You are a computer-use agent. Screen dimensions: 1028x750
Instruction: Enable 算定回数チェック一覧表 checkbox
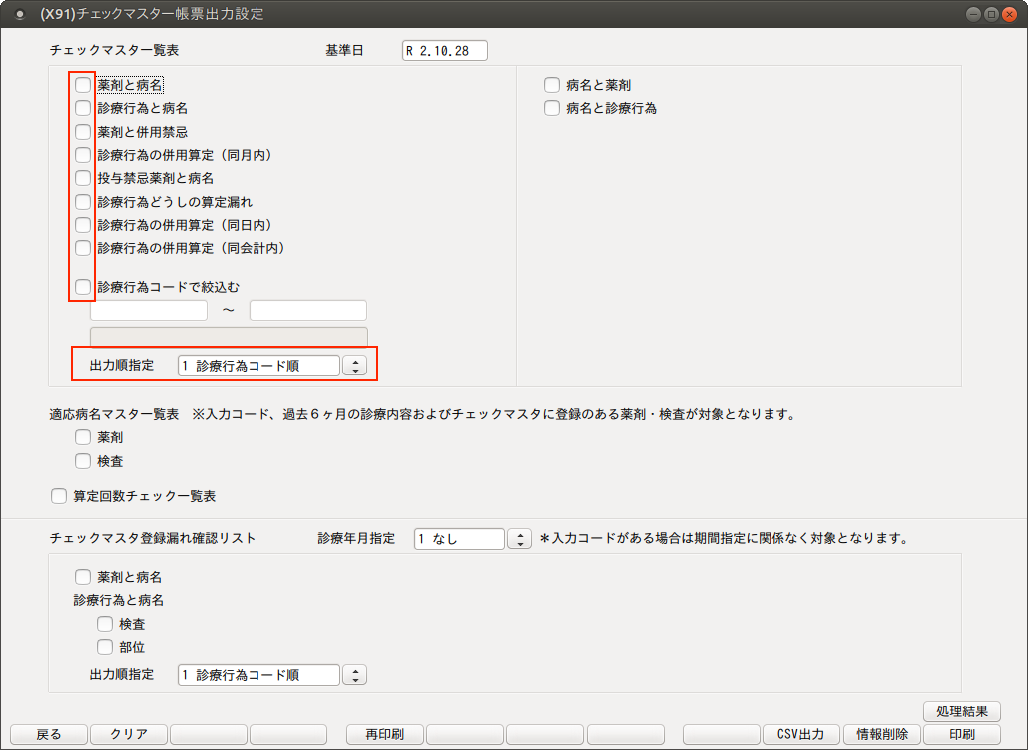tap(59, 496)
